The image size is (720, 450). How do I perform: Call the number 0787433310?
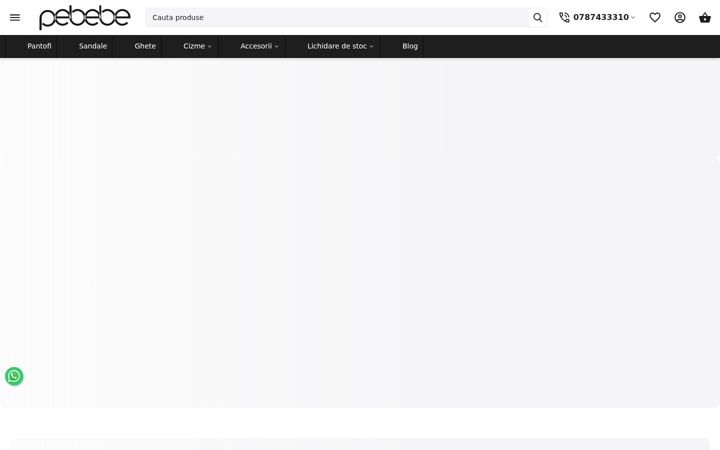[x=601, y=17]
